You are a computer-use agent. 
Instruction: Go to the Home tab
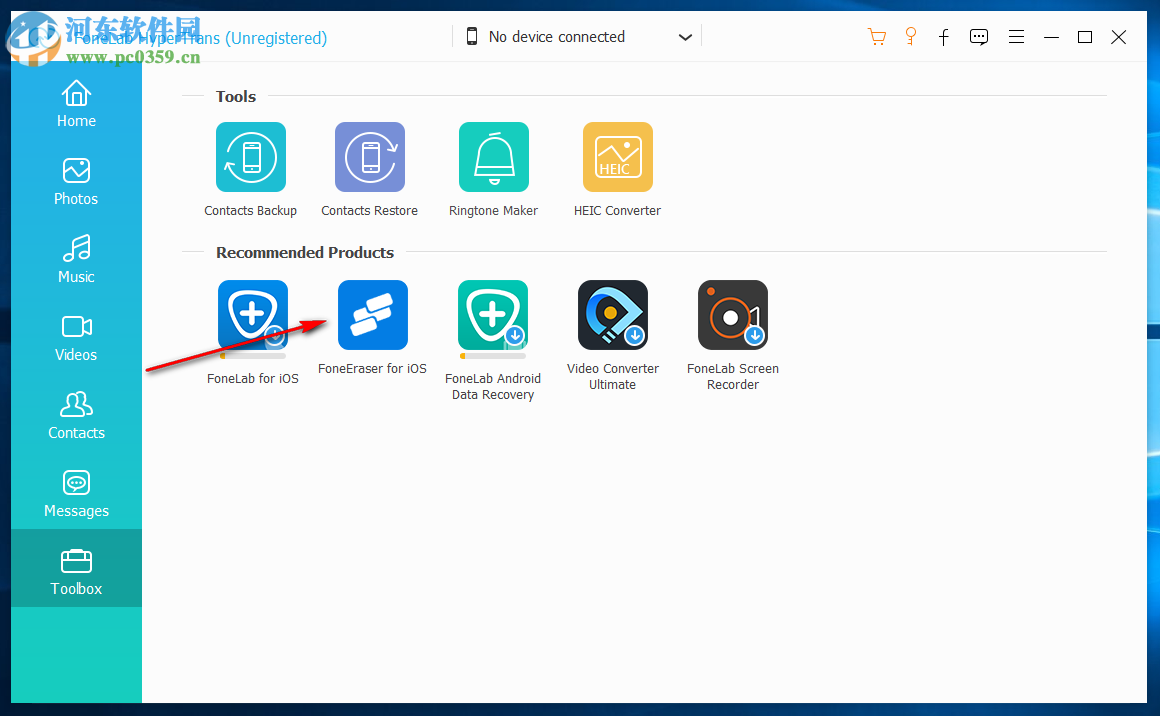76,103
